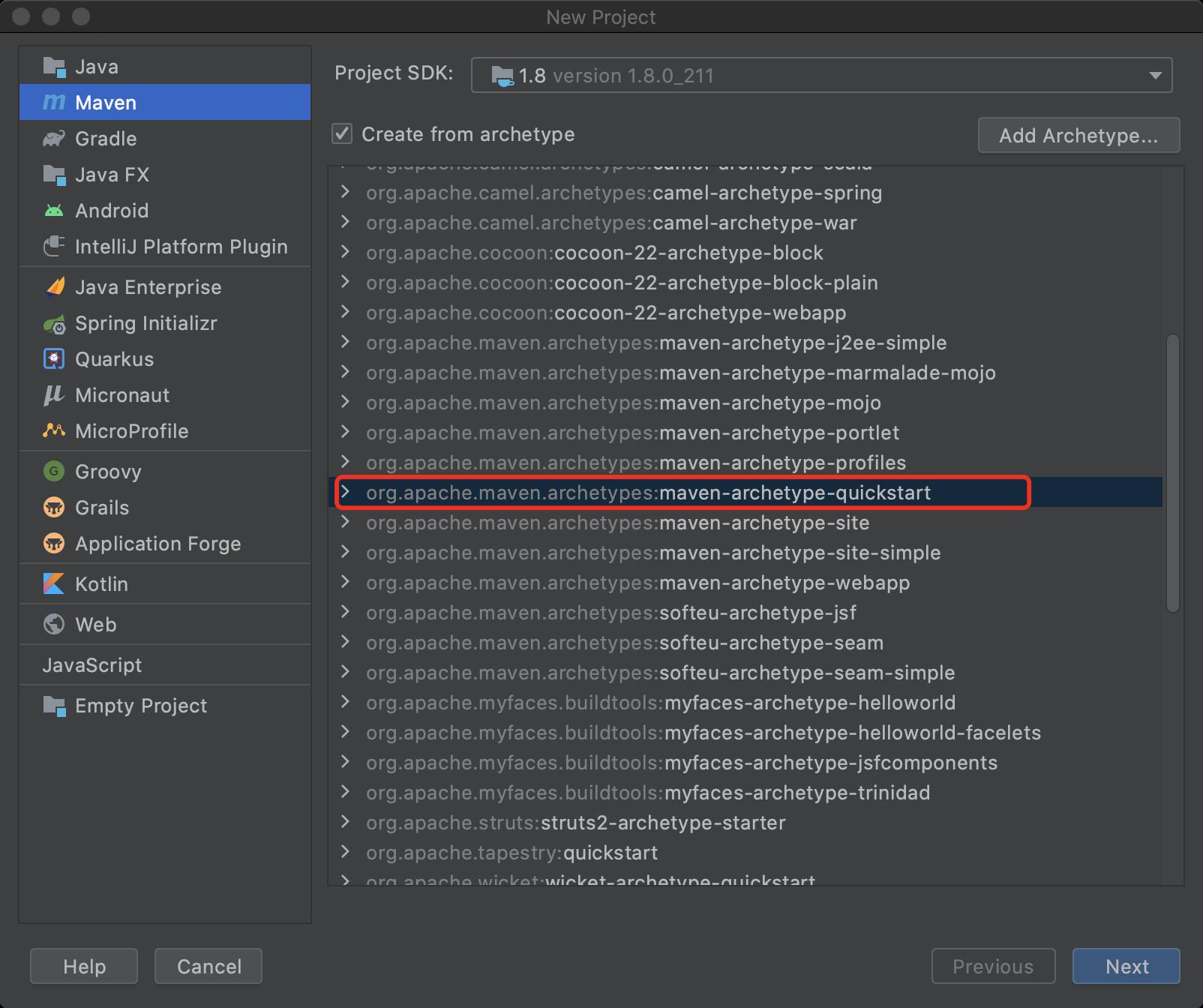Image resolution: width=1203 pixels, height=1008 pixels.
Task: Click the Micronaut mu icon
Action: (x=54, y=395)
